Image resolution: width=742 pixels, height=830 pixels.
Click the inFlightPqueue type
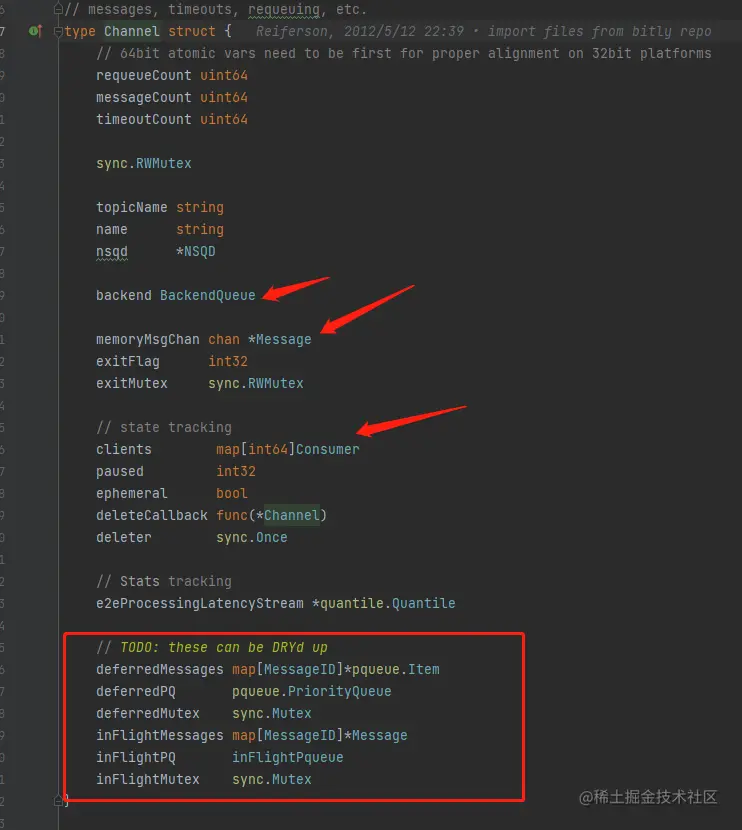click(x=287, y=757)
